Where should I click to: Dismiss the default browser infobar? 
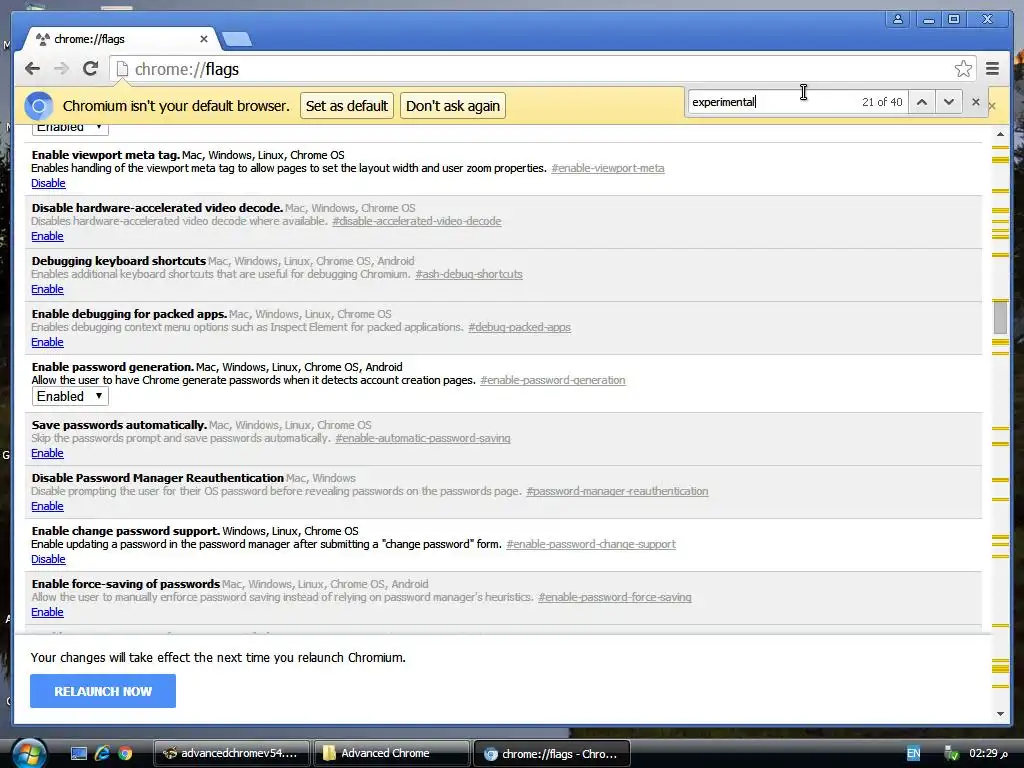point(992,106)
